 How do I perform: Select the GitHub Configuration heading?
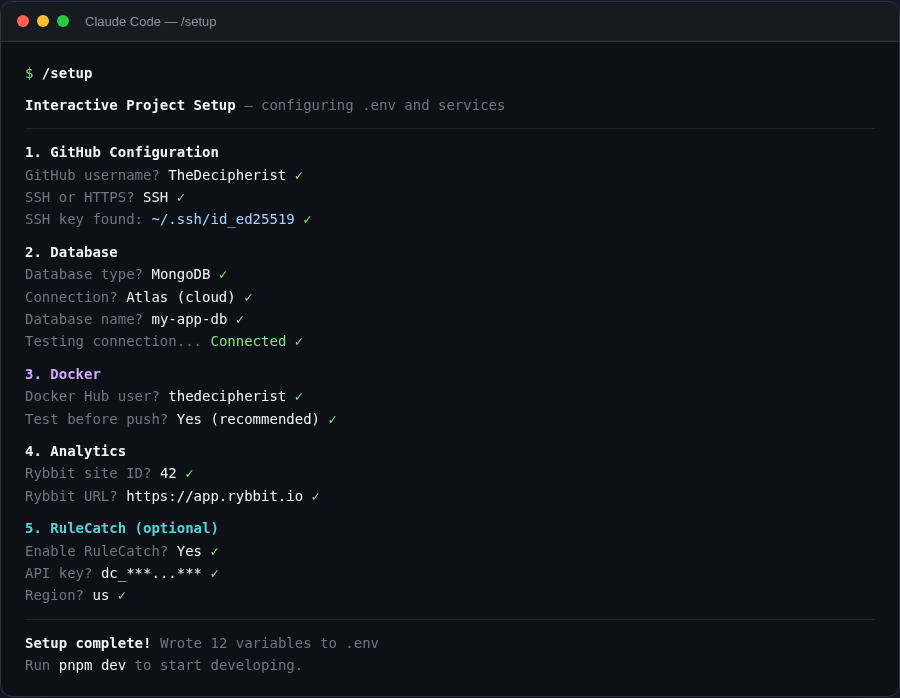tap(121, 152)
